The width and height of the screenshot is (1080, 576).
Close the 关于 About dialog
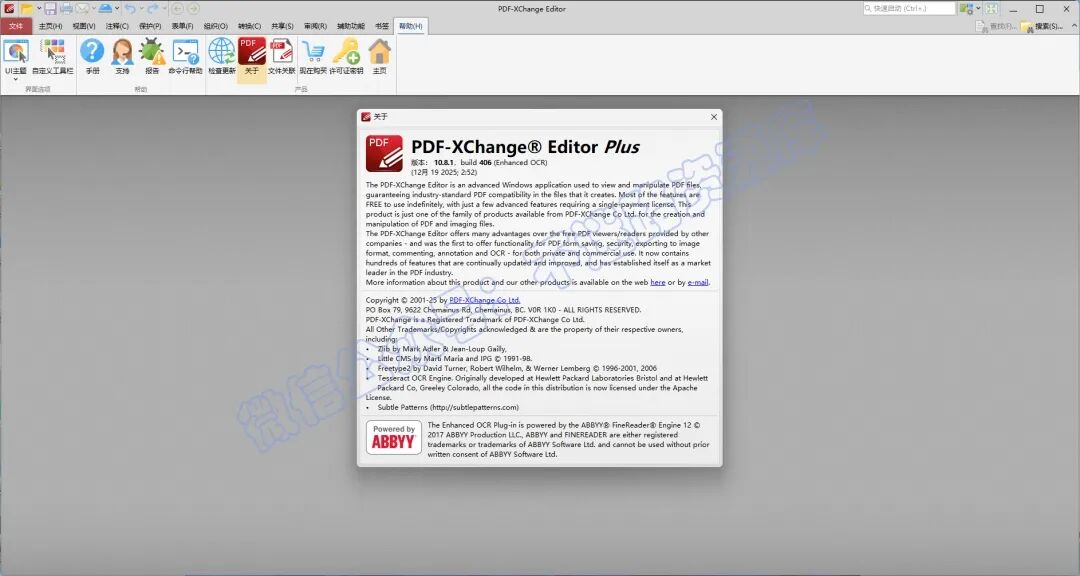point(714,117)
